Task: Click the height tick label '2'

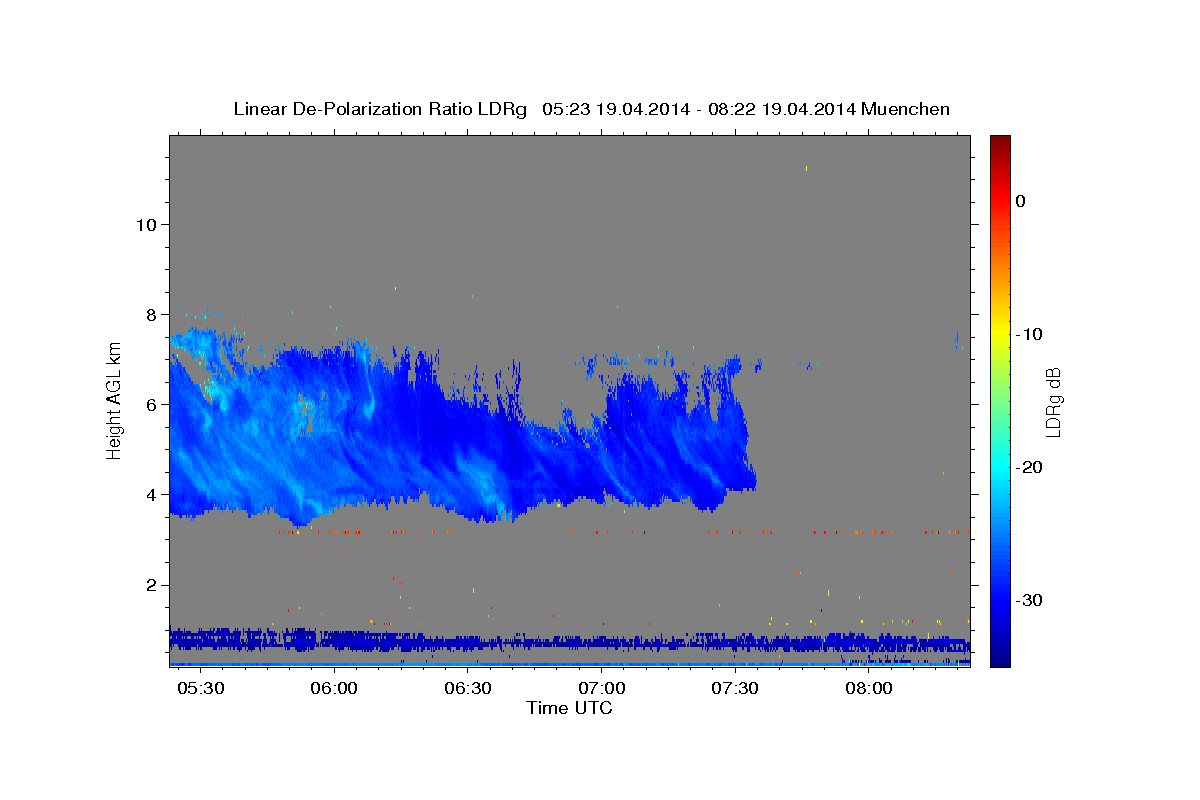Action: (150, 584)
